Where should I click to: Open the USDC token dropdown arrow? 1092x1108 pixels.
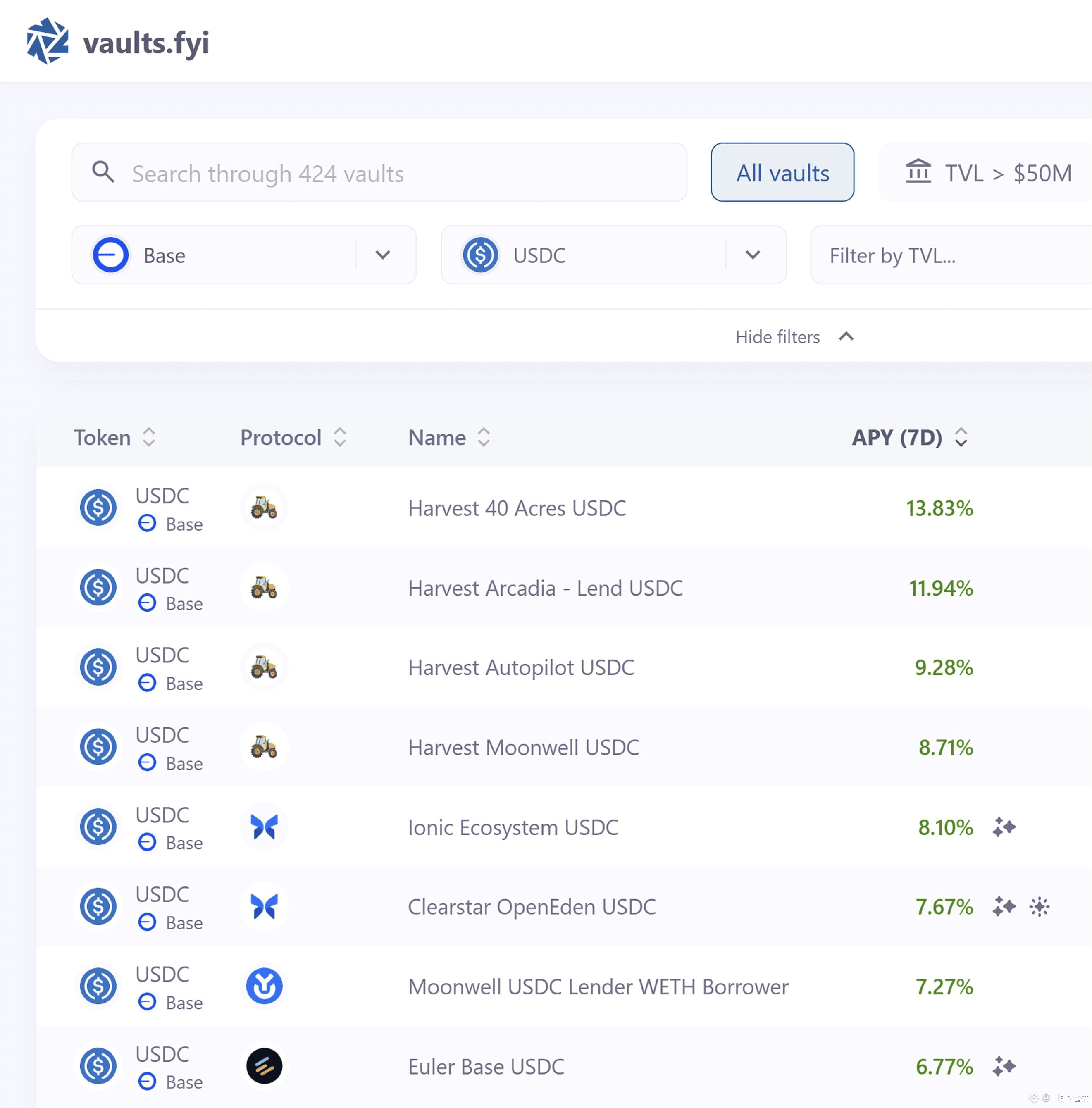tap(753, 255)
